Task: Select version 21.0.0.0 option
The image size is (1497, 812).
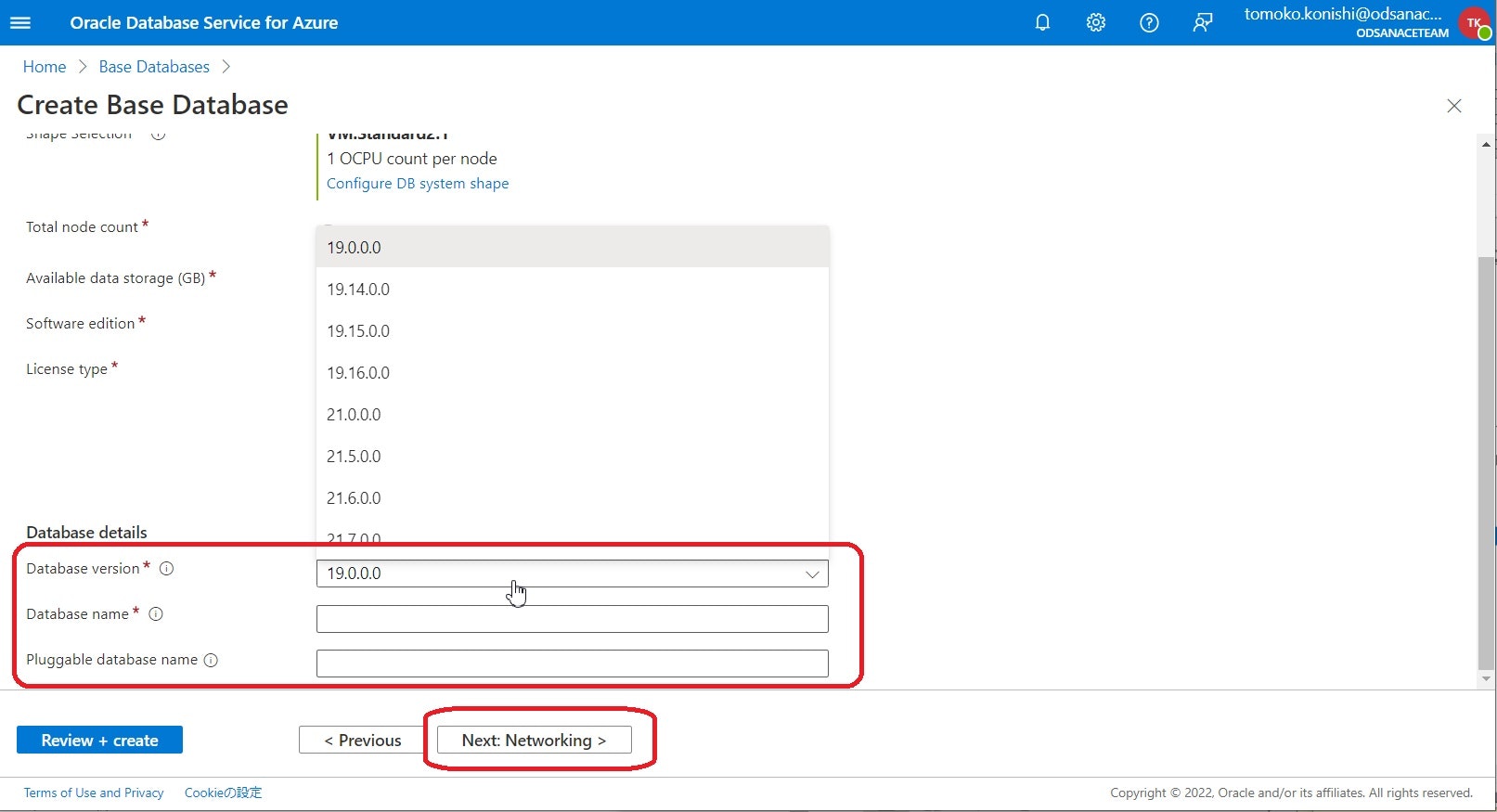Action: 573,415
